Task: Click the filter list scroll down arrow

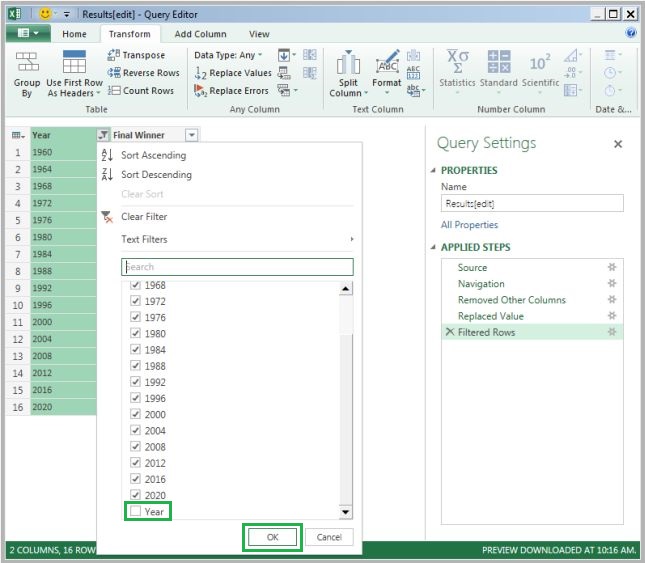Action: click(x=346, y=512)
